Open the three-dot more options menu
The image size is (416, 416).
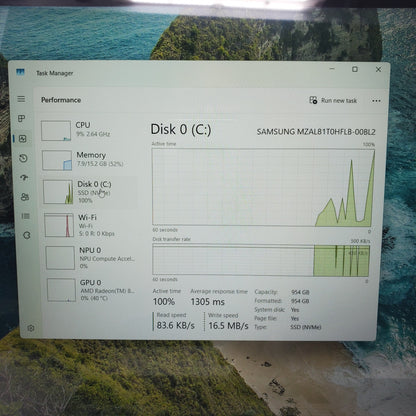[x=376, y=101]
